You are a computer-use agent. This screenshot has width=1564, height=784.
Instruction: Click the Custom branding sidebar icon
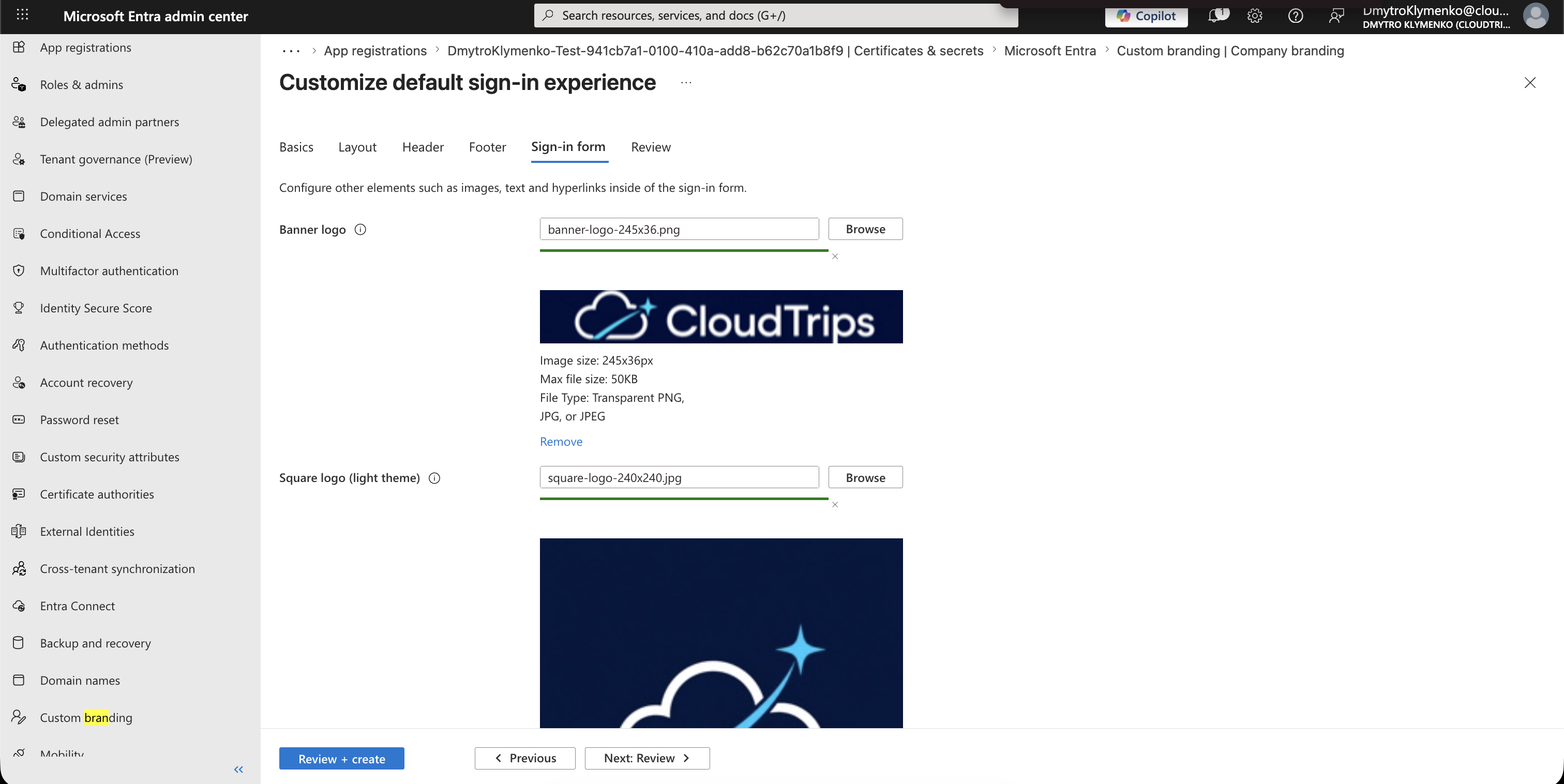19,717
